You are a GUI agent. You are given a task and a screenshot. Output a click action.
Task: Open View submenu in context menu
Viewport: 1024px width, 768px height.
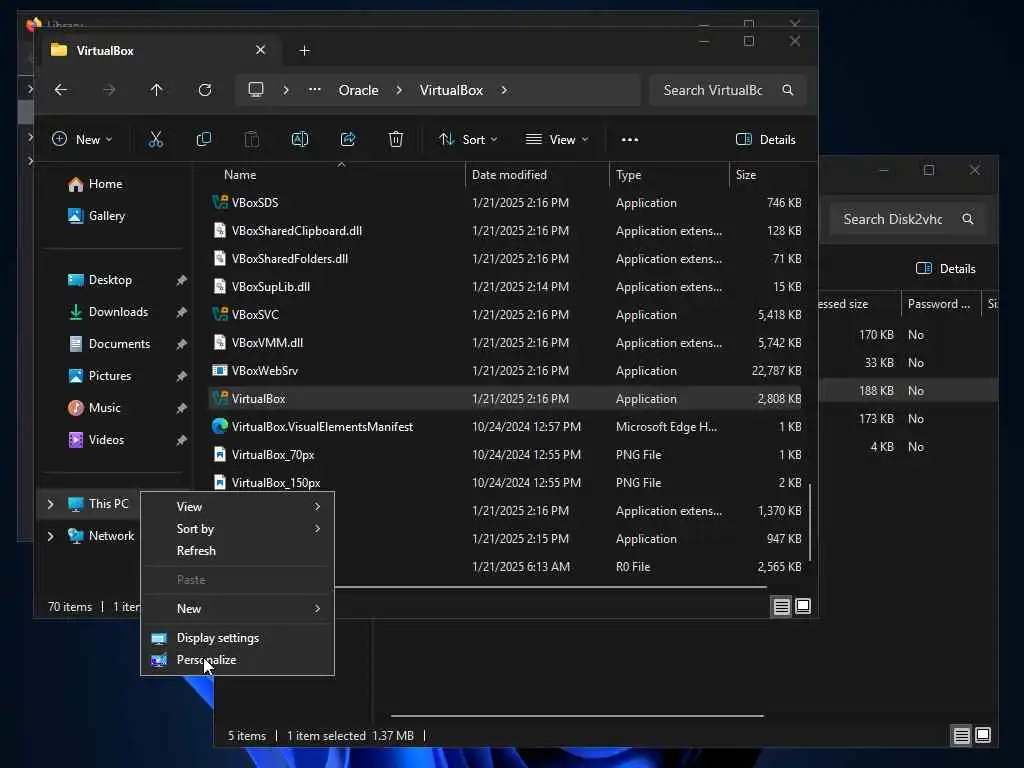pos(238,507)
